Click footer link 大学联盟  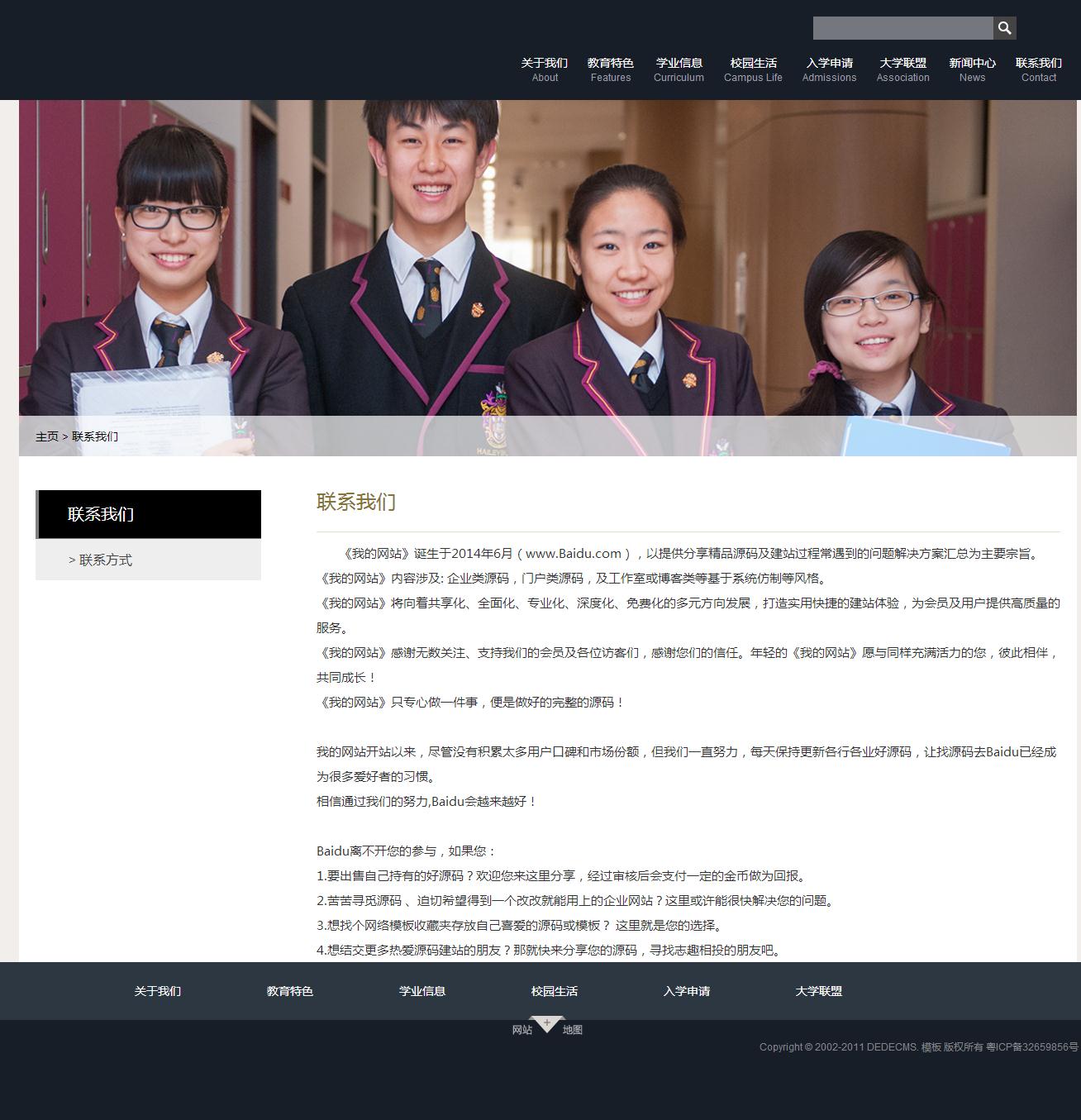pos(819,991)
